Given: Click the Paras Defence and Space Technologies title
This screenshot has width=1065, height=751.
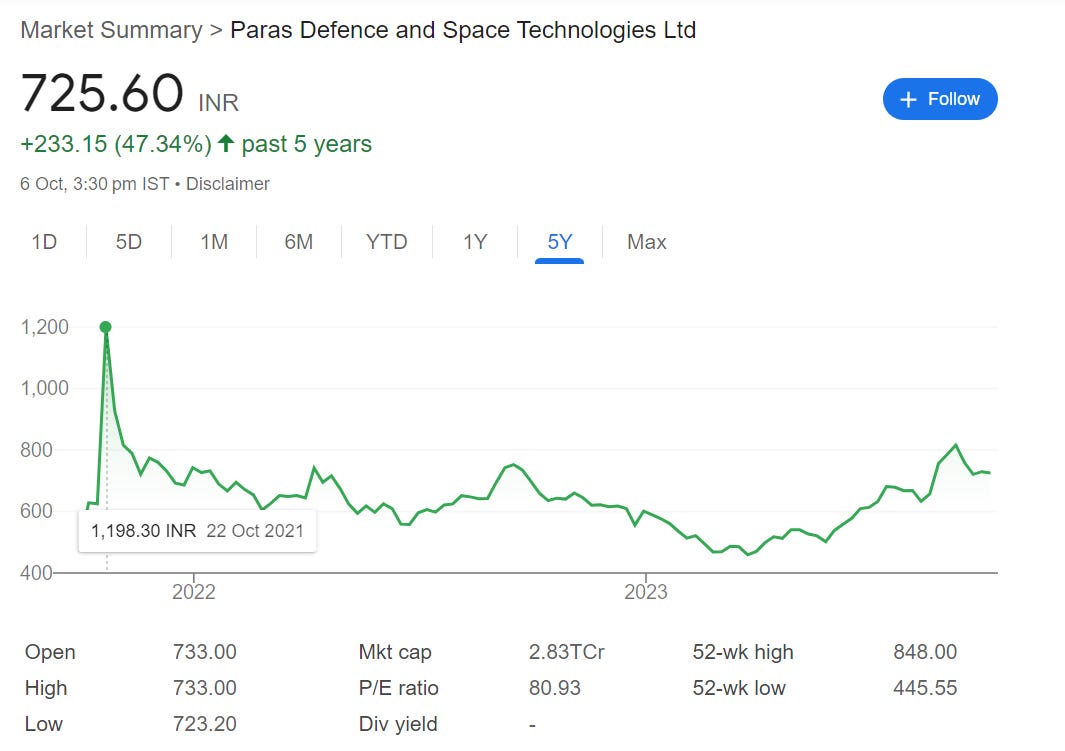Looking at the screenshot, I should click(x=463, y=30).
